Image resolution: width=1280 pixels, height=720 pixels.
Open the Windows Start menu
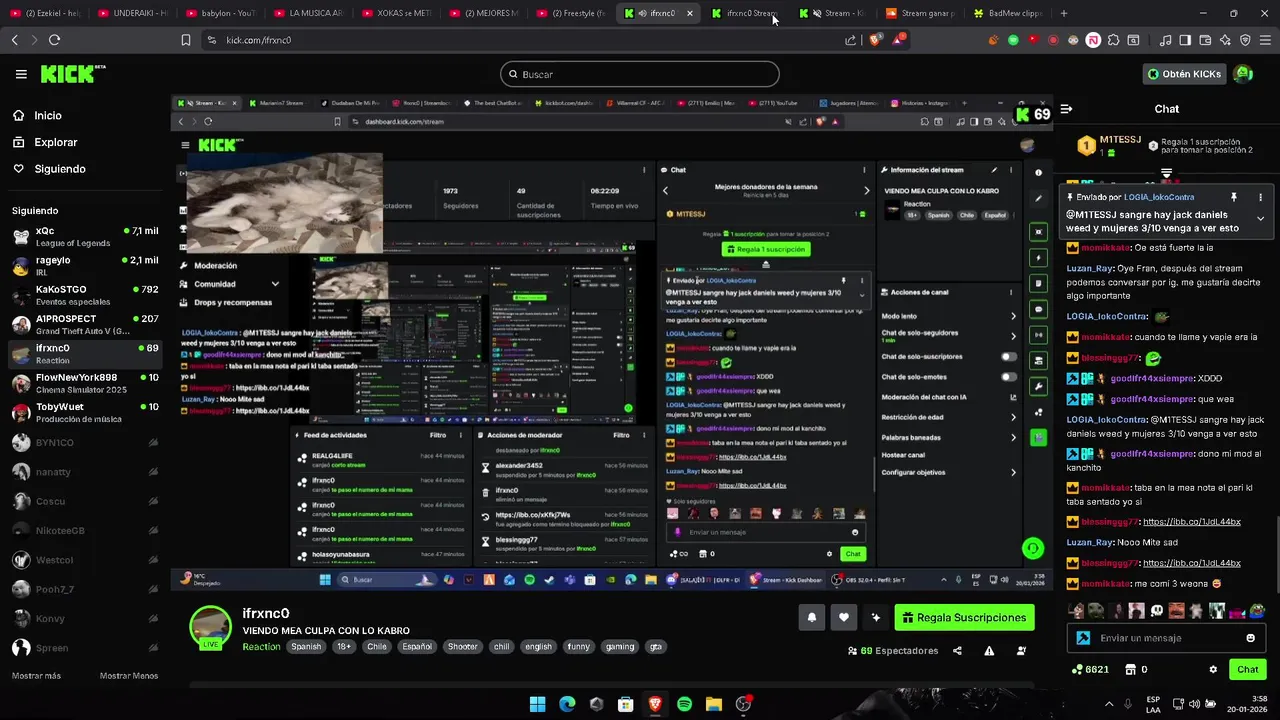537,704
